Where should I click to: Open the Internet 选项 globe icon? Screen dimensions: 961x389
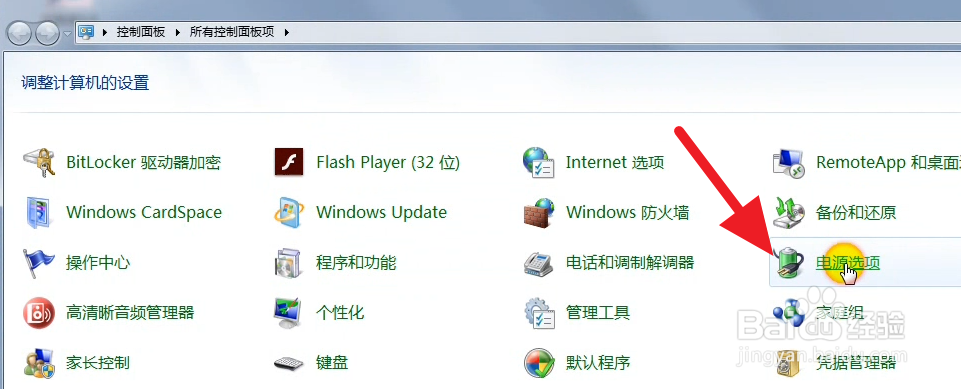coord(538,162)
